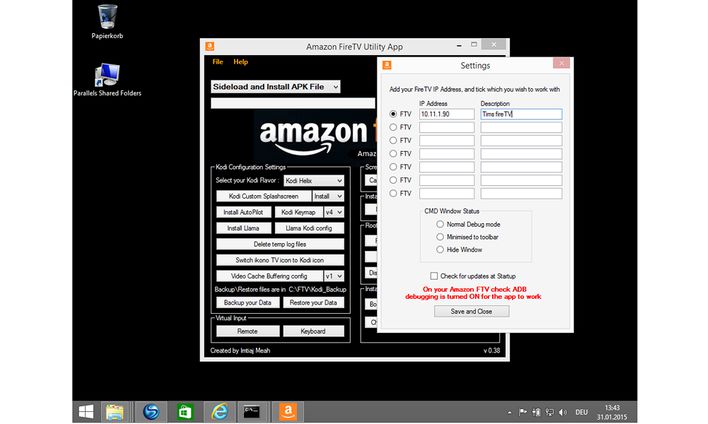Image resolution: width=708 pixels, height=424 pixels.
Task: Click Save and Close button
Action: (471, 312)
